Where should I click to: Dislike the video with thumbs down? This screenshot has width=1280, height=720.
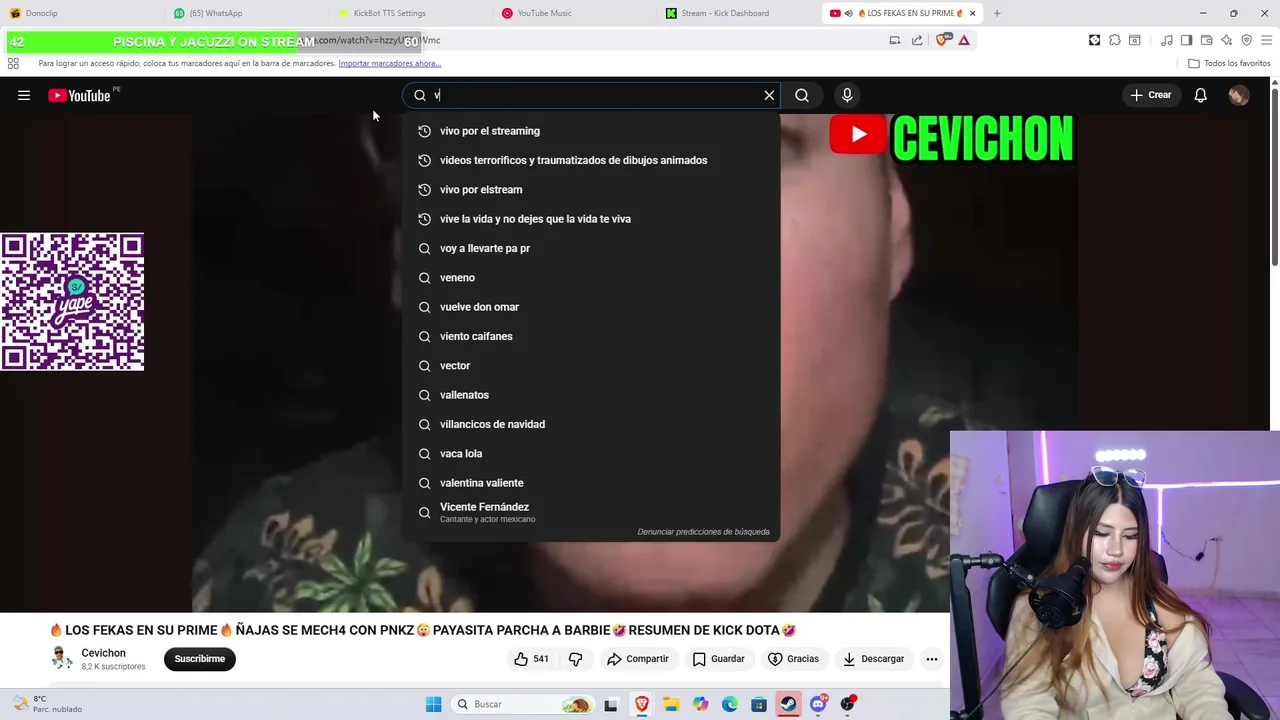click(x=575, y=659)
